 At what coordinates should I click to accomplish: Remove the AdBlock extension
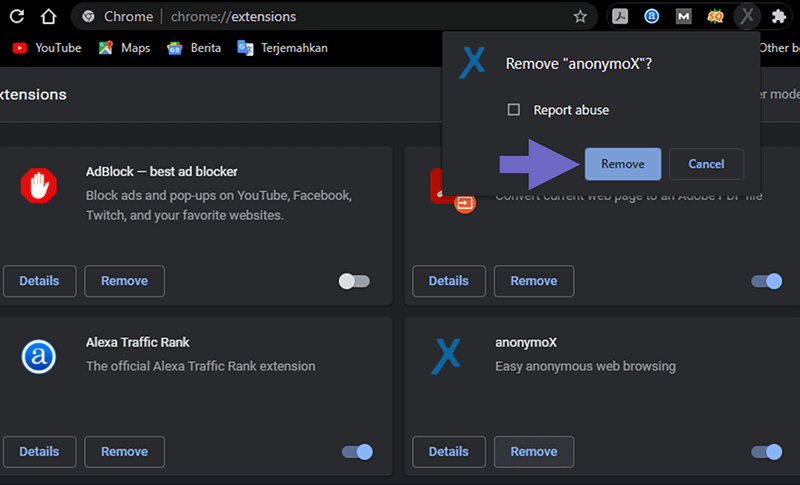124,281
